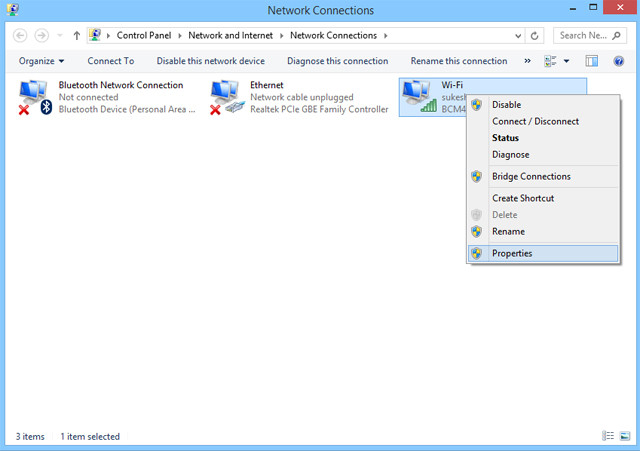Viewport: 640px width, 451px height.
Task: Click Disable this network device
Action: click(210, 61)
